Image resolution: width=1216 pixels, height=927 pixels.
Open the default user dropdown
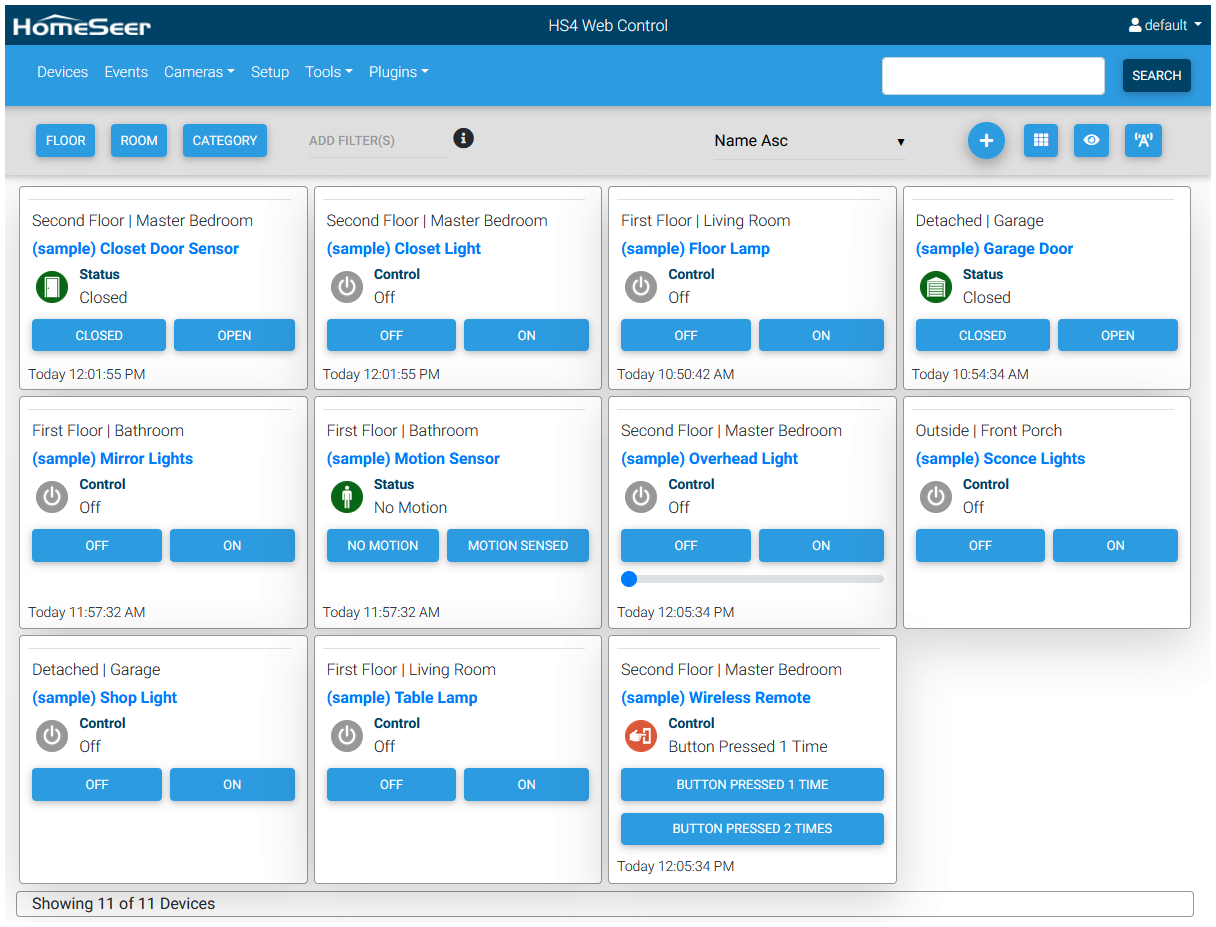(x=1165, y=25)
